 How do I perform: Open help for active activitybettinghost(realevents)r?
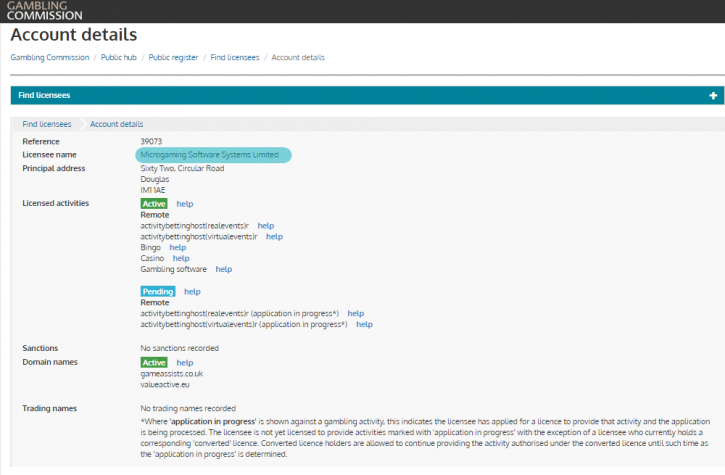pyautogui.click(x=266, y=226)
